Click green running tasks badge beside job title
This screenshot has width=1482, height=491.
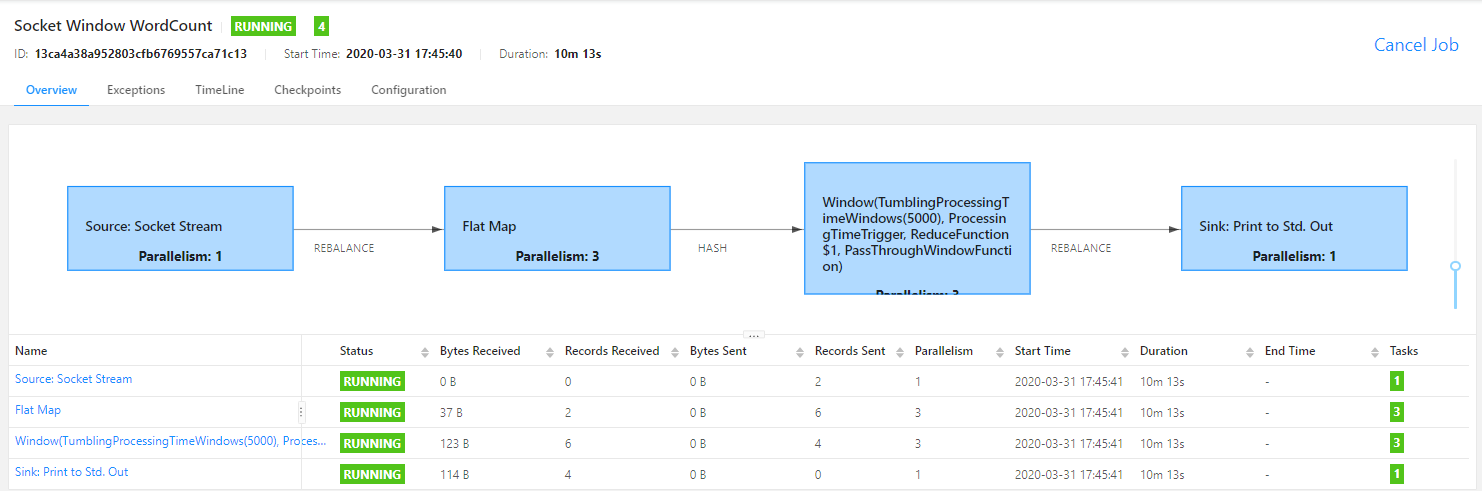pyautogui.click(x=321, y=27)
